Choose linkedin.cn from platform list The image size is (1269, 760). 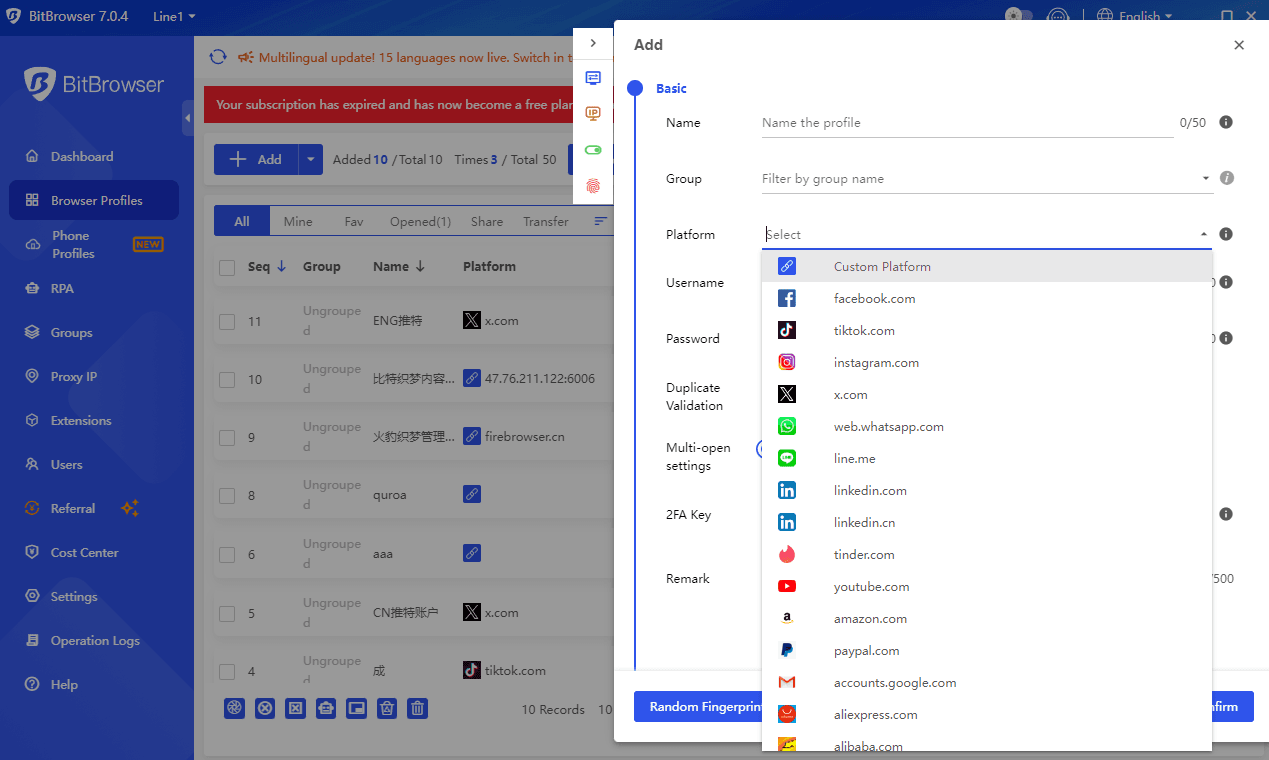tap(986, 522)
